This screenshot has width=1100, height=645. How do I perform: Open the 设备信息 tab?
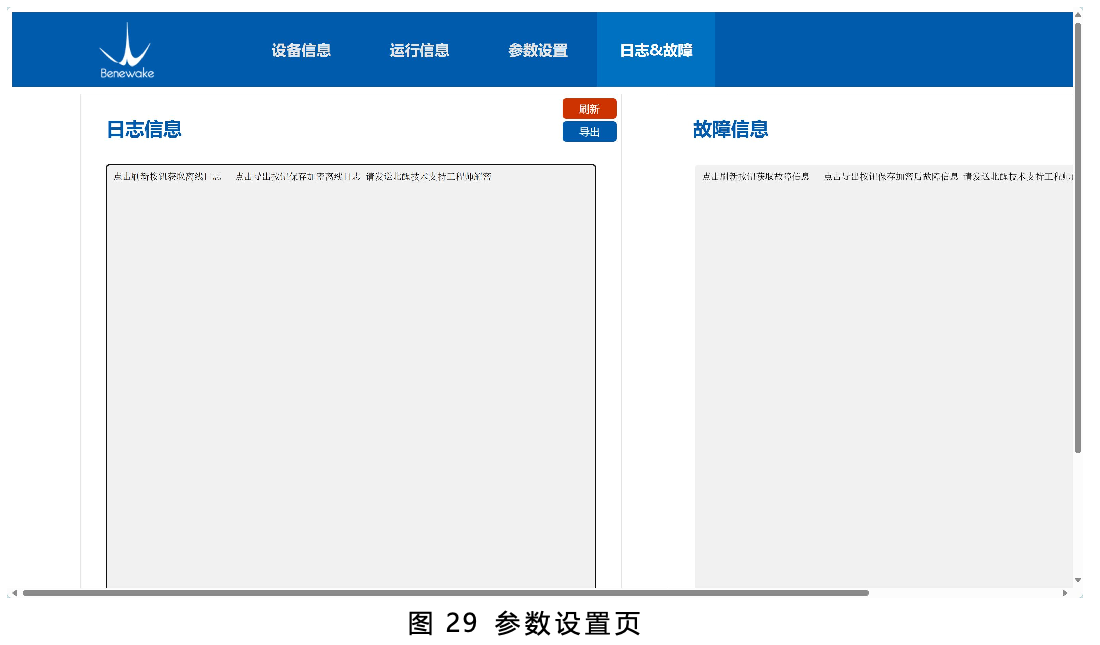click(301, 51)
